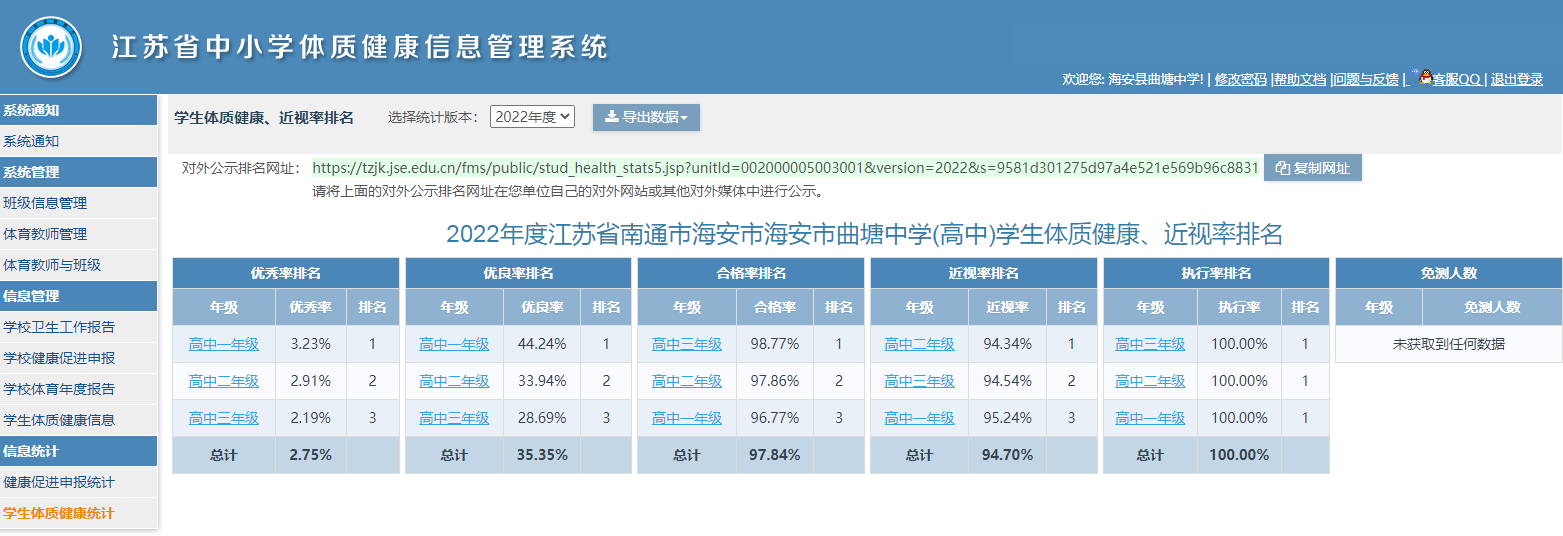Viewport: 1563px width, 536px height.
Task: Click the 94.70% total 近视率 value
Action: [x=1007, y=455]
